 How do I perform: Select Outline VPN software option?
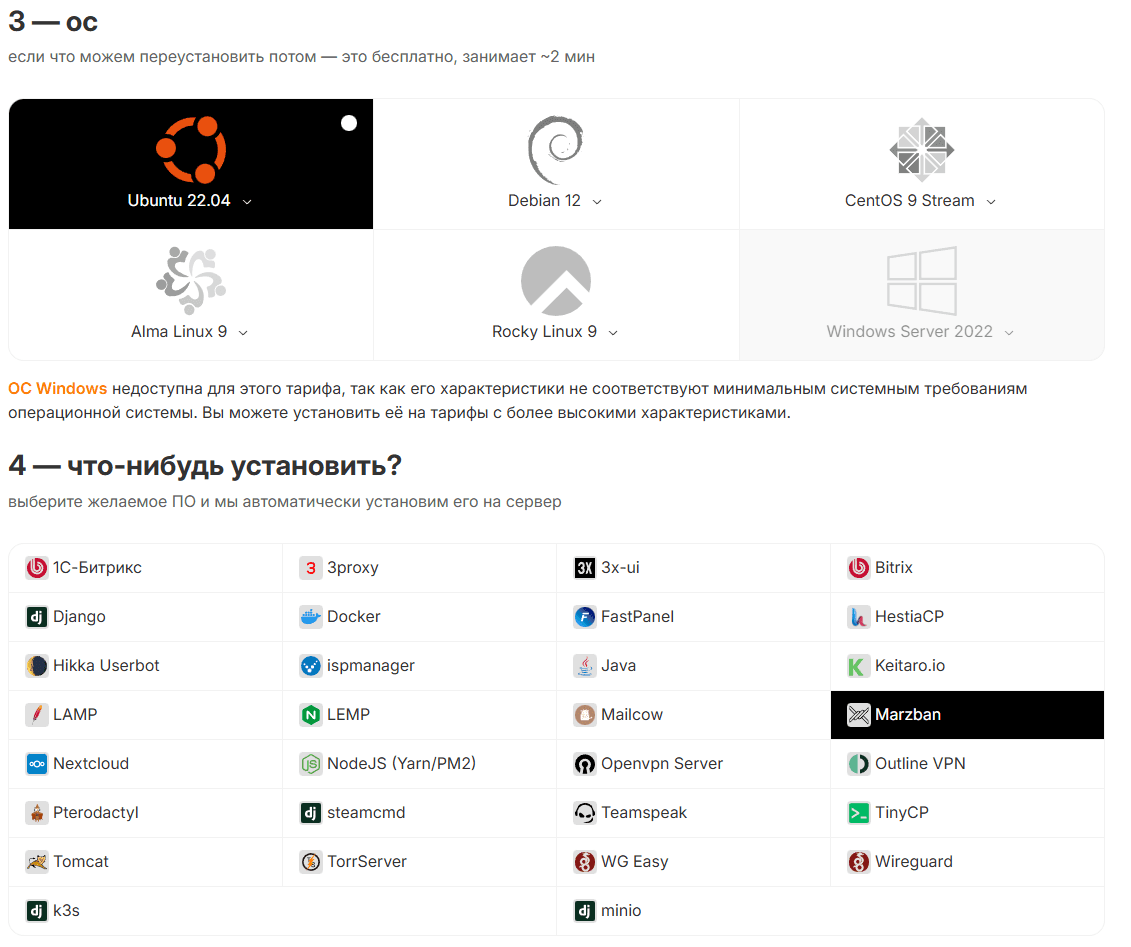[919, 764]
